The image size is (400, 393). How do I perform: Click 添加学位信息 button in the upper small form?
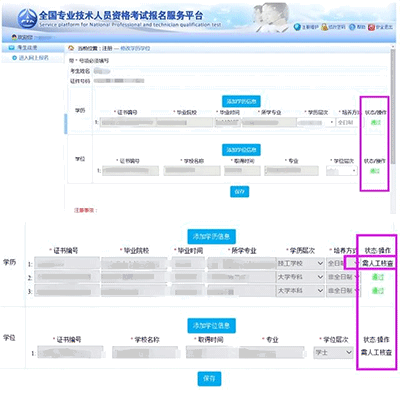tap(241, 150)
